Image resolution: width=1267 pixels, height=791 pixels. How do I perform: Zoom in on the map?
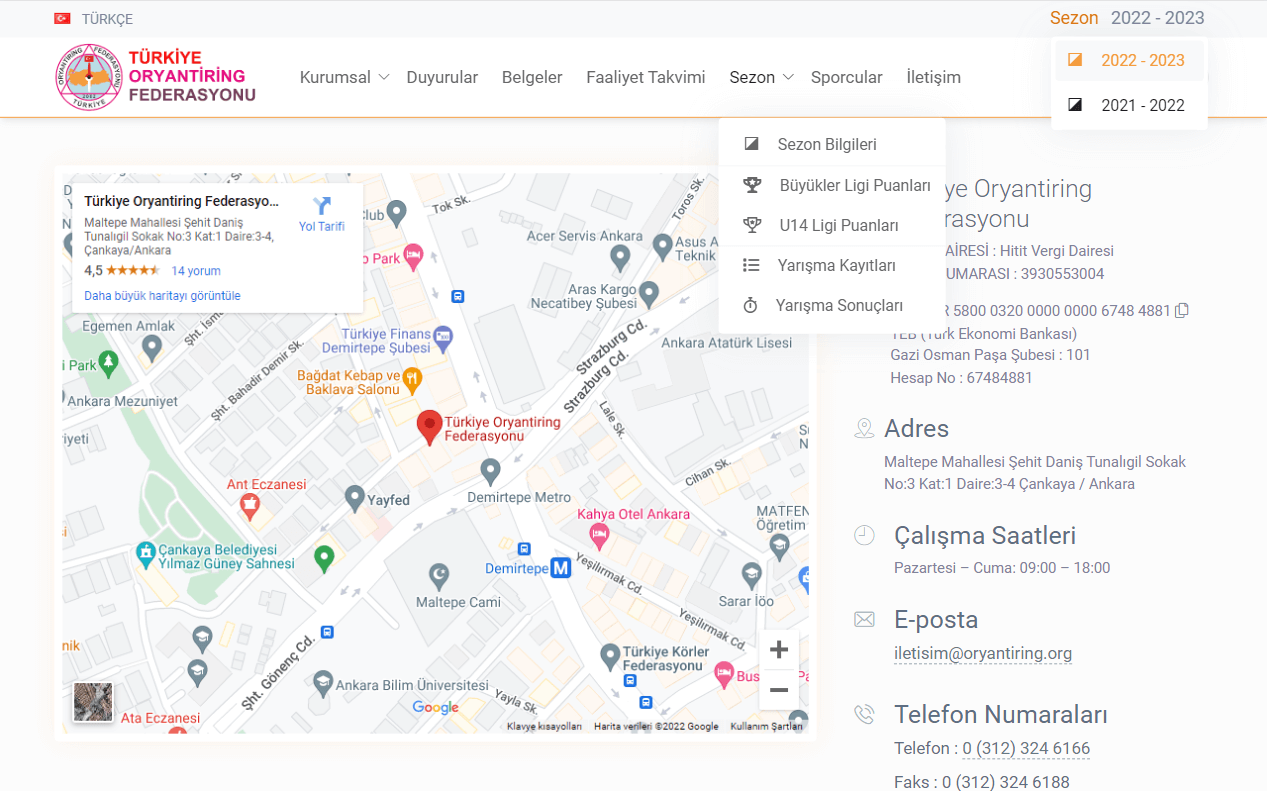tap(779, 650)
